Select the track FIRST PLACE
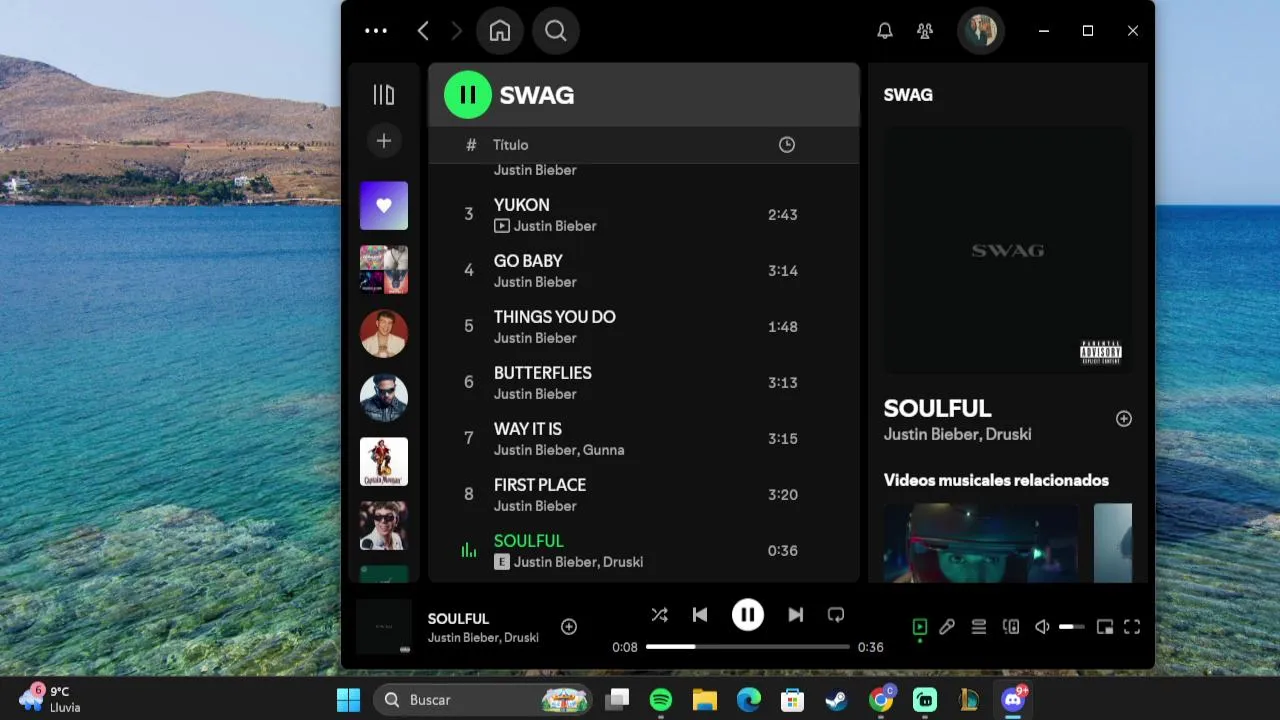 pos(644,495)
